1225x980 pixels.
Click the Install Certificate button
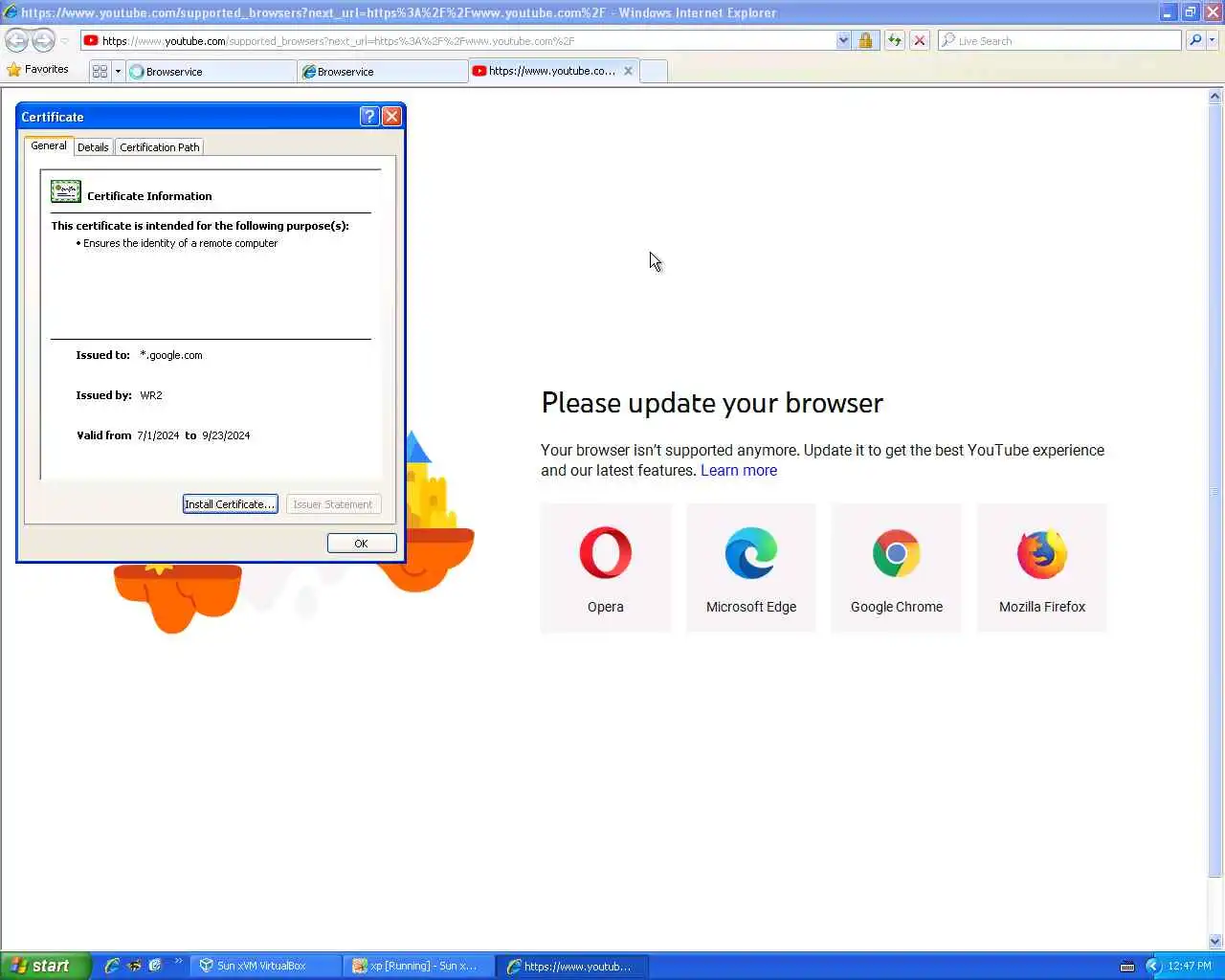230,504
